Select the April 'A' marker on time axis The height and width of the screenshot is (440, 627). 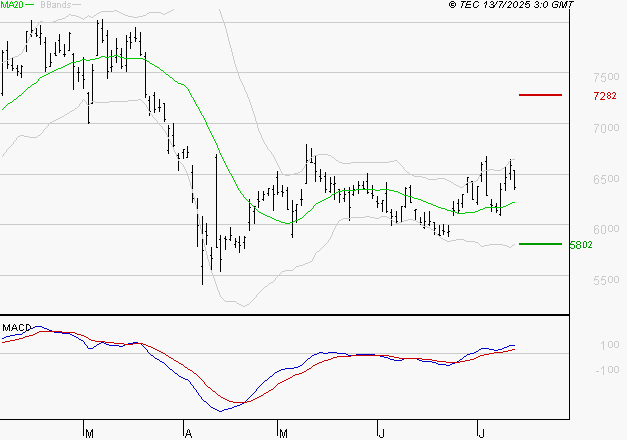pyautogui.click(x=187, y=432)
